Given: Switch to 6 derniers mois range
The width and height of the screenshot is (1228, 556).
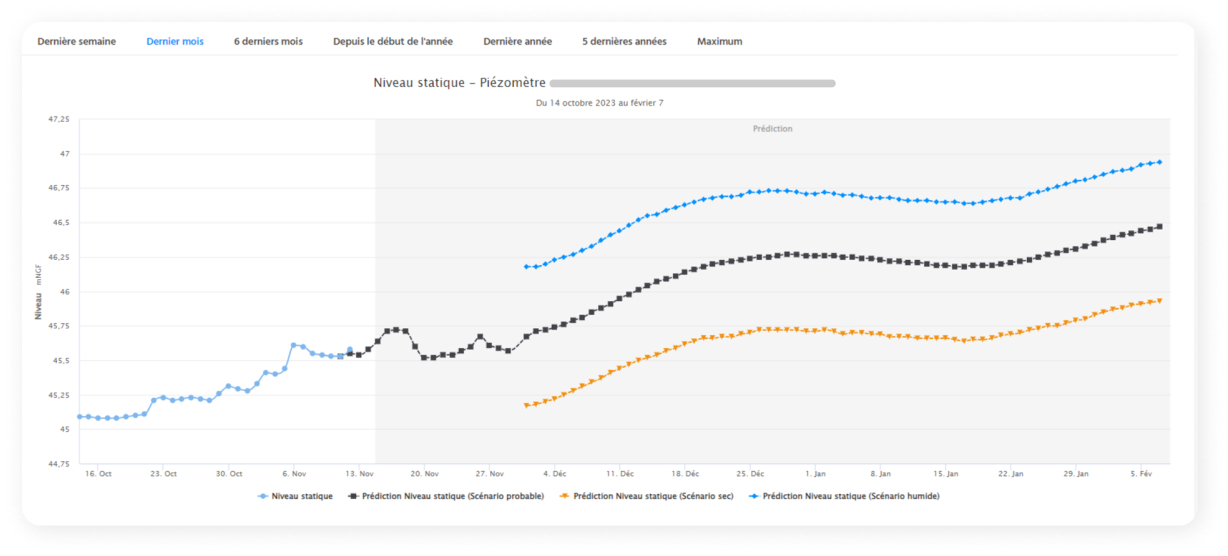Looking at the screenshot, I should [x=268, y=41].
